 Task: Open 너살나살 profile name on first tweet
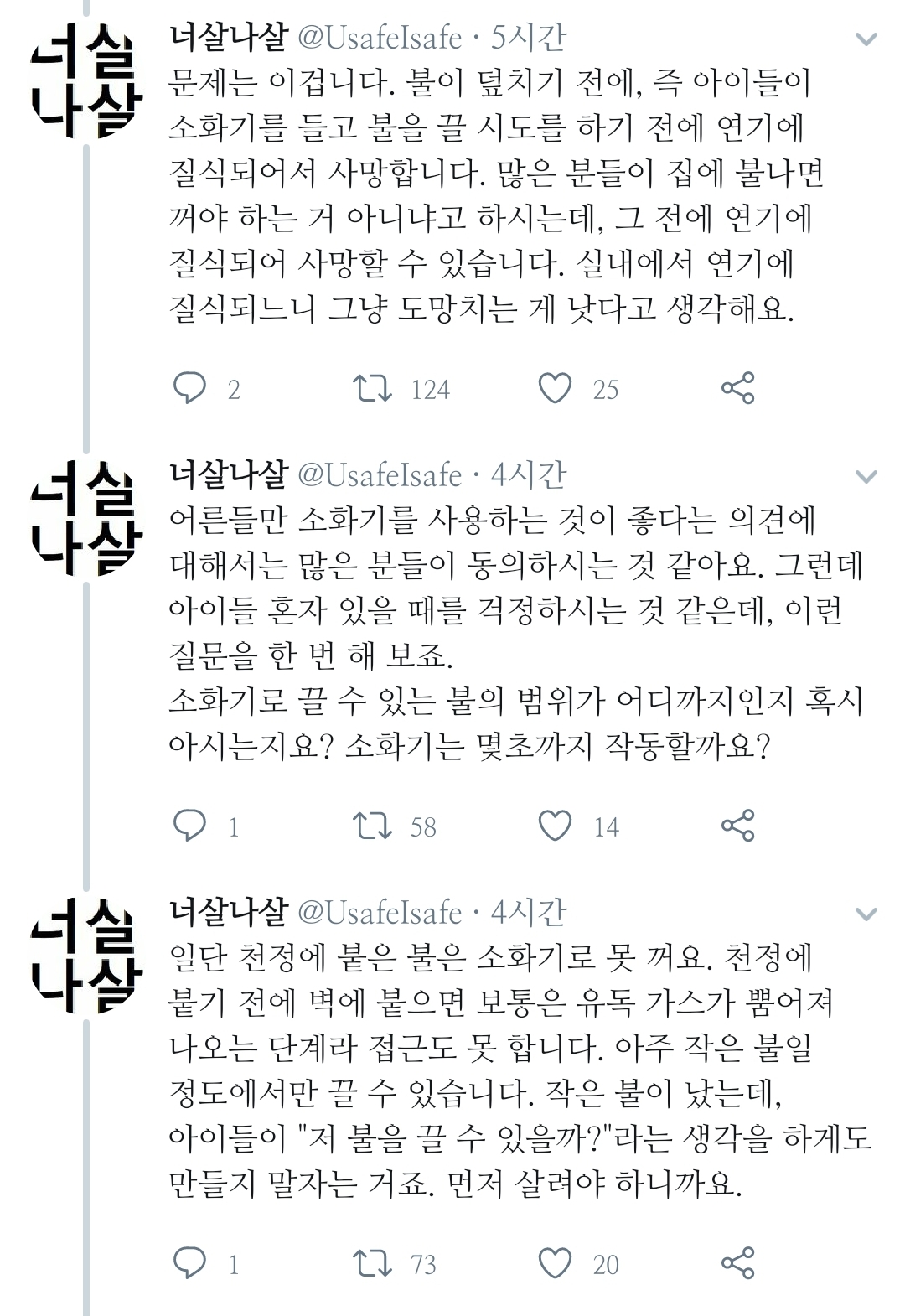[x=229, y=37]
